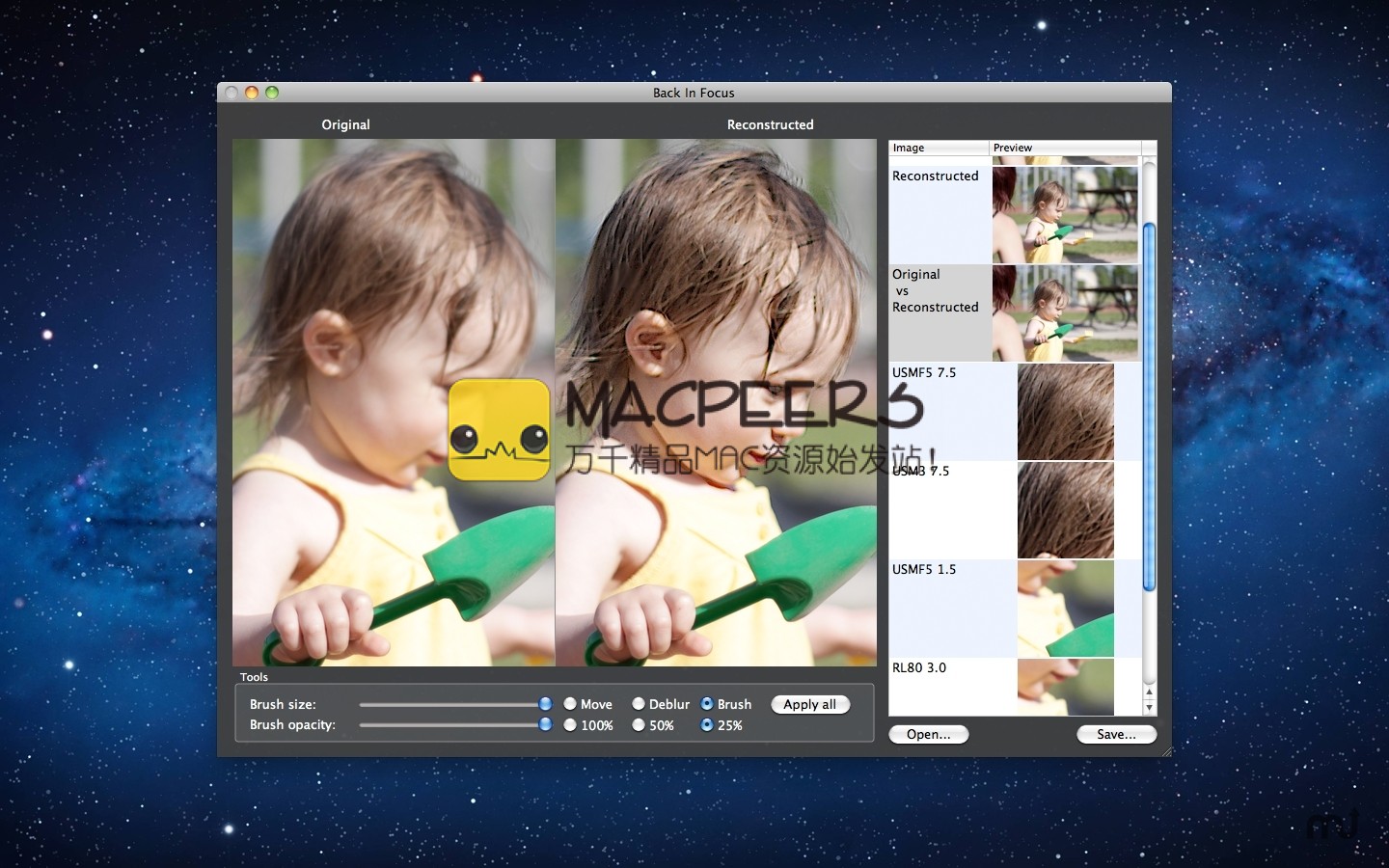Select the Reconstructed preview thumbnail

1065,215
